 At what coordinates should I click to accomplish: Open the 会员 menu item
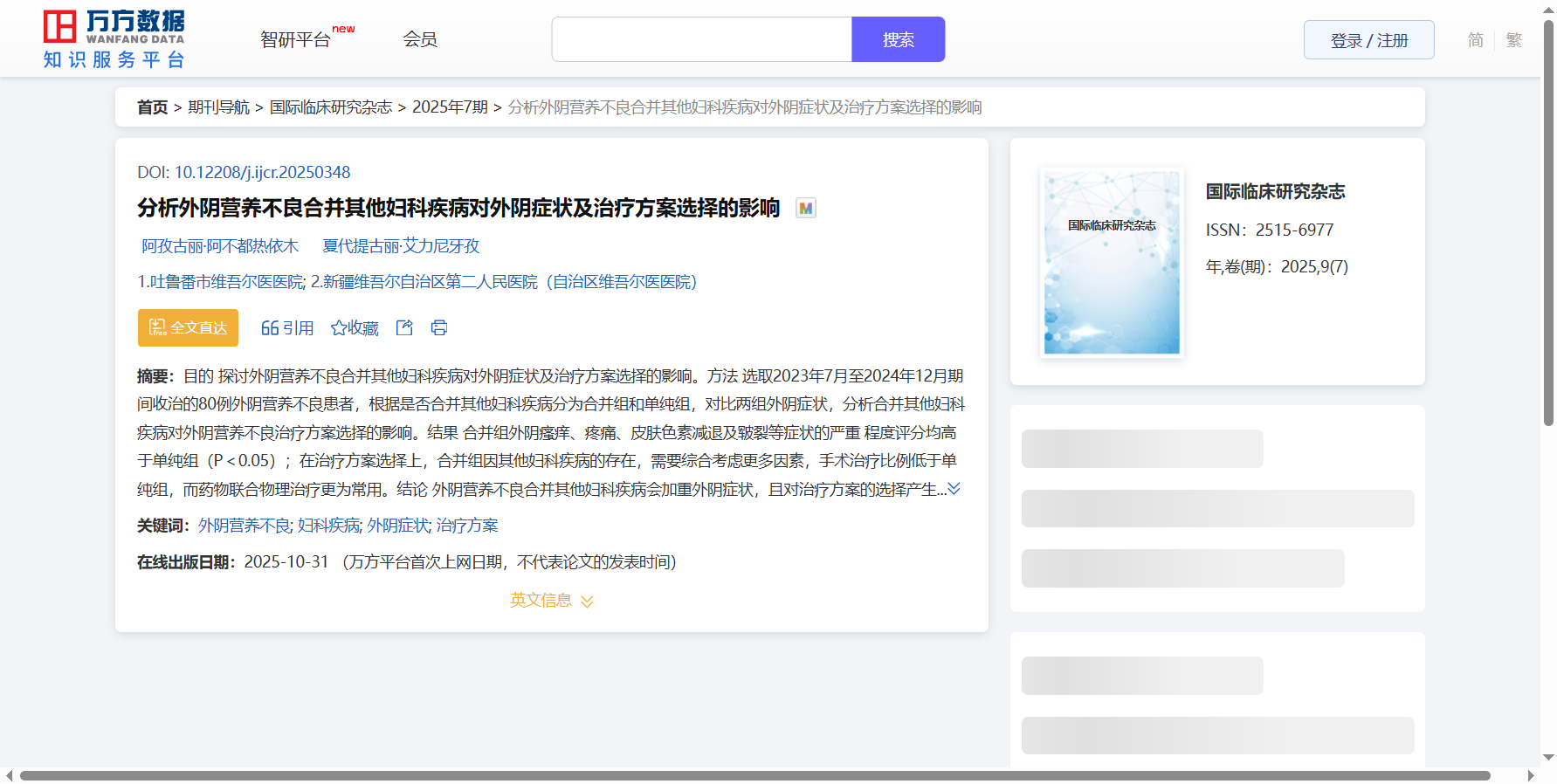420,39
